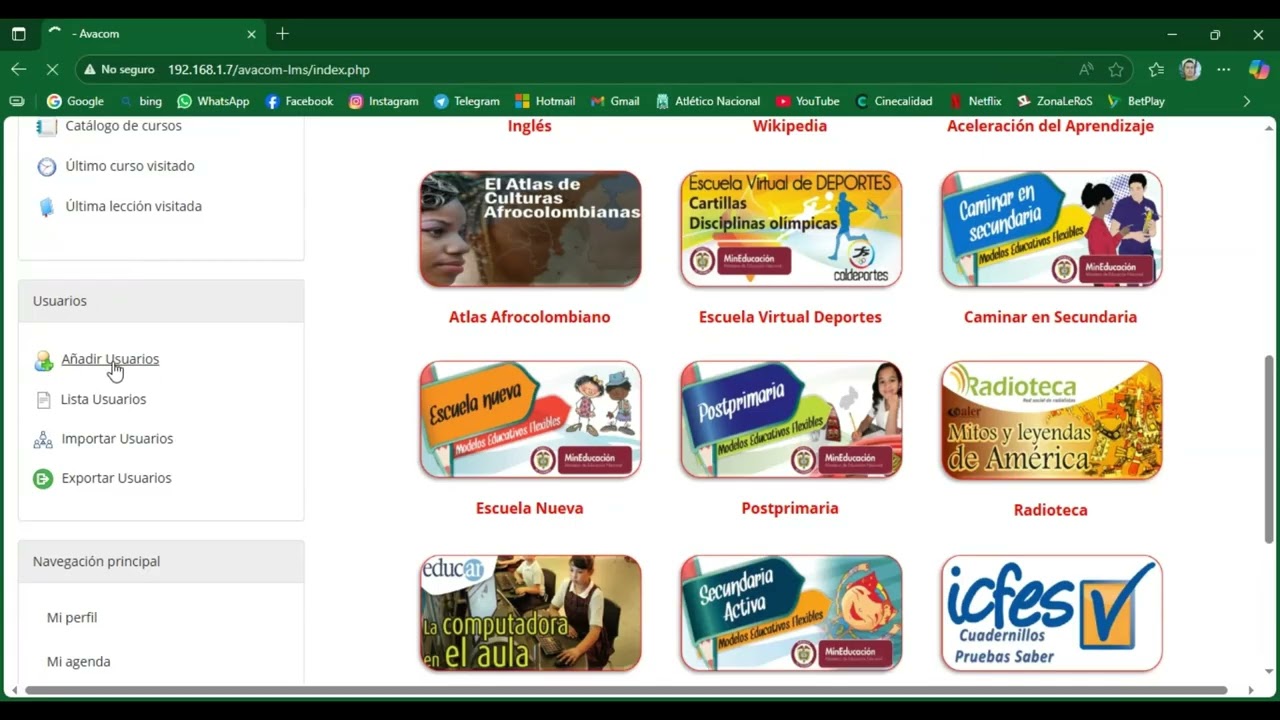Viewport: 1280px width, 720px height.
Task: Click the Navegación principal panel header
Action: [161, 562]
